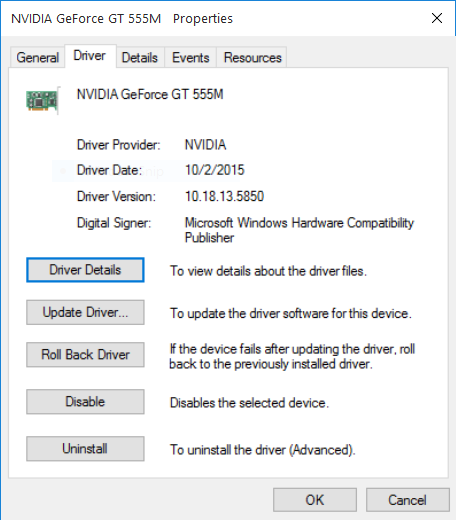Click the 'Driver Provider:' label

119,145
